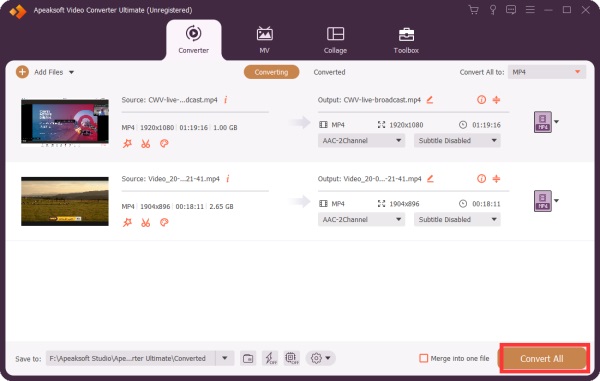
Task: Open folder icon next to save path
Action: pos(248,358)
